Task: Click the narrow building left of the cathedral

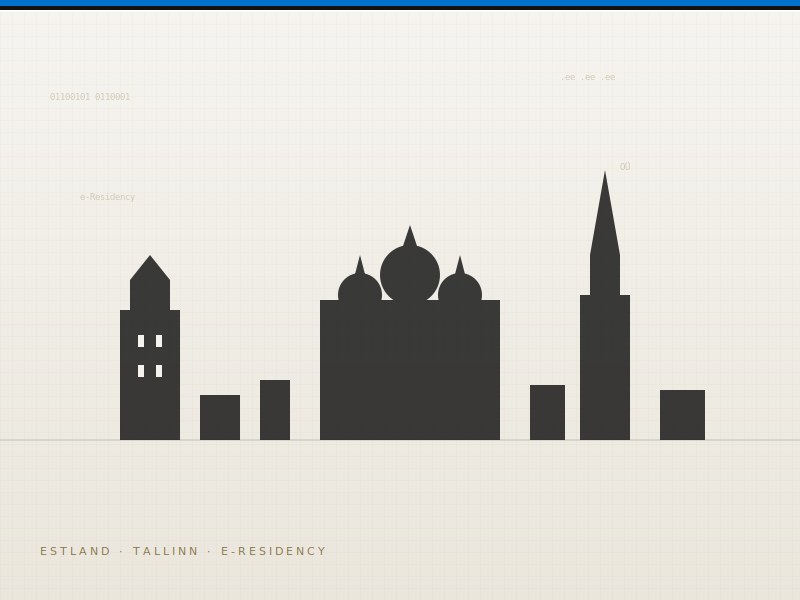Action: [275, 410]
